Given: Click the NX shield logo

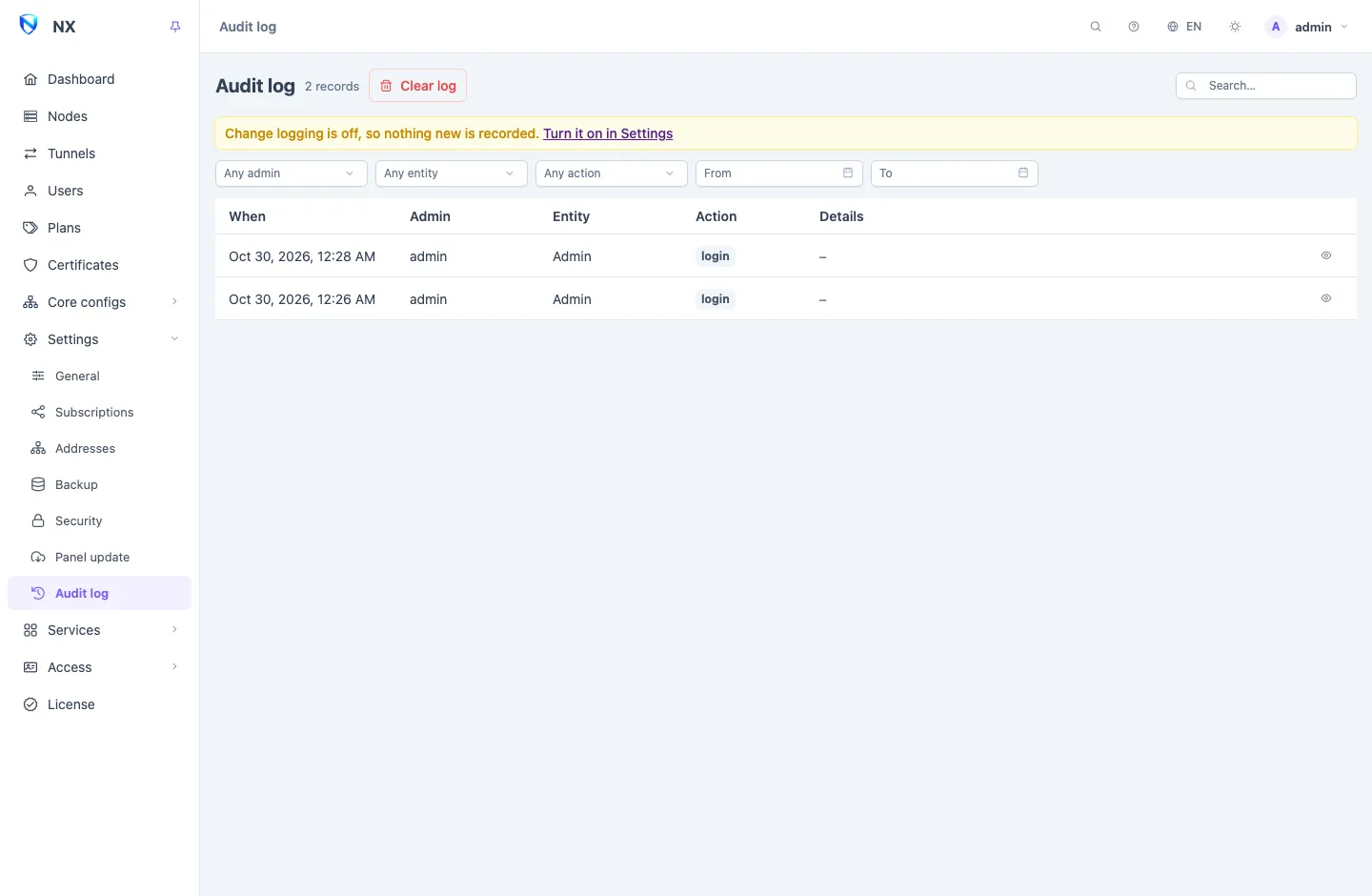Looking at the screenshot, I should point(29,26).
